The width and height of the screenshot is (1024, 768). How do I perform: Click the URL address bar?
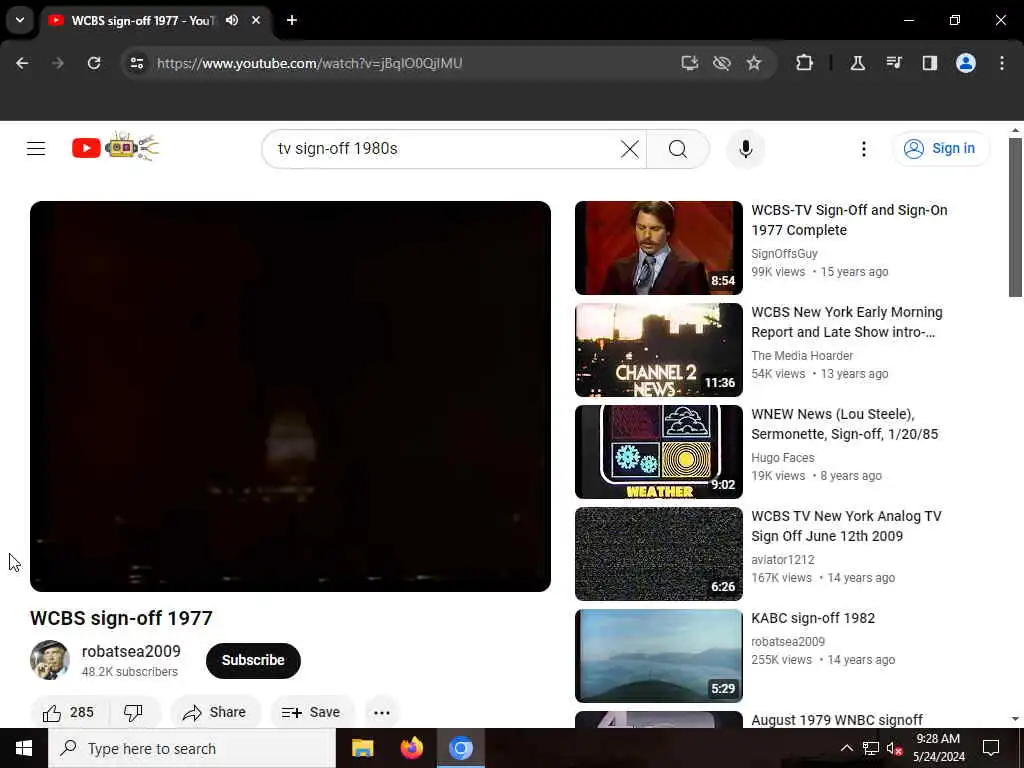click(405, 63)
